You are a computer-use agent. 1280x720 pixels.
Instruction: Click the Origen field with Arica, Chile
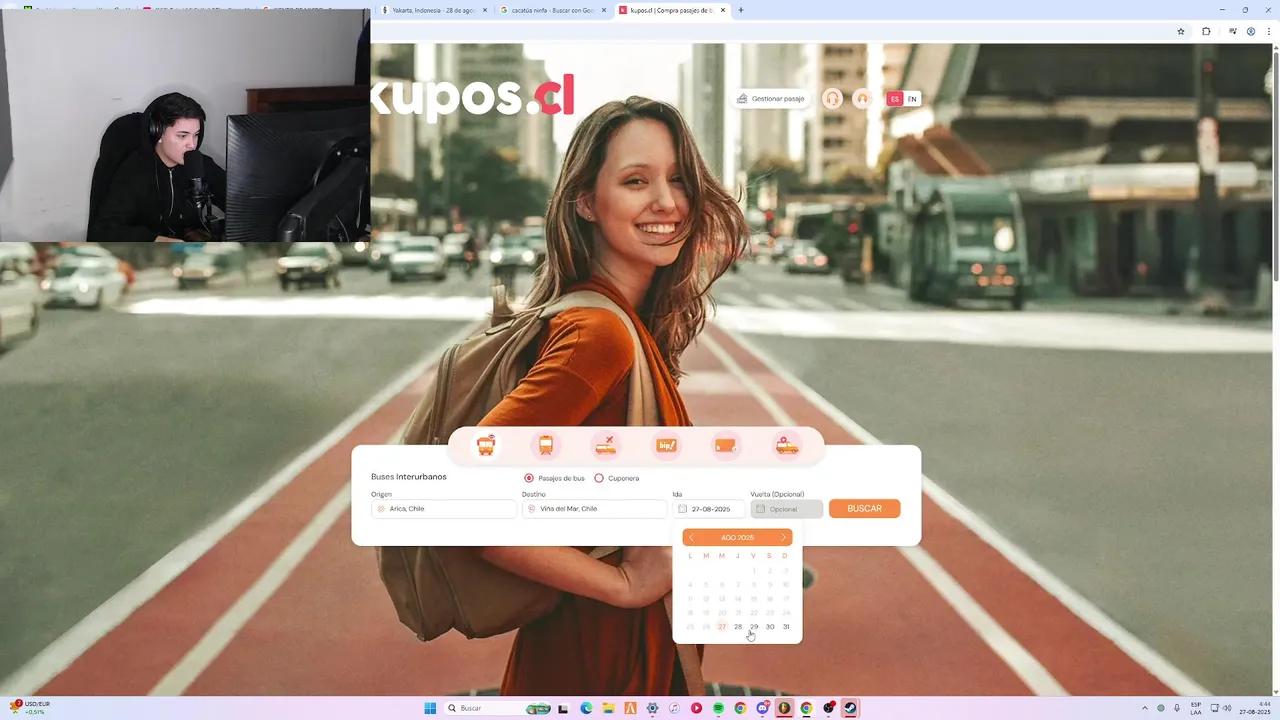tap(444, 509)
